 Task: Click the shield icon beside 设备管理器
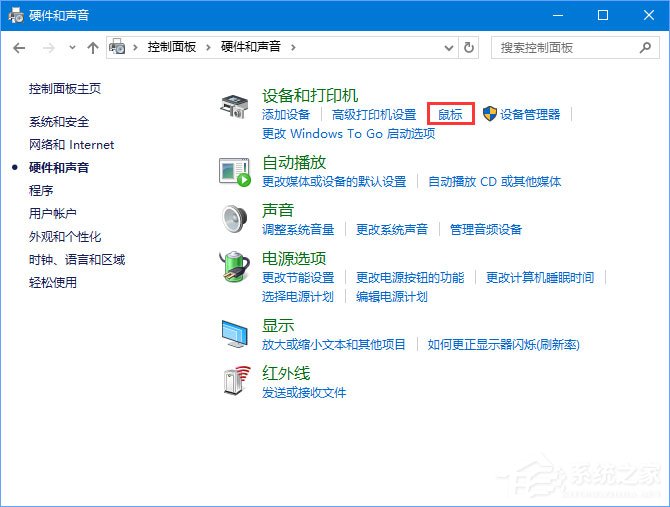tap(490, 114)
